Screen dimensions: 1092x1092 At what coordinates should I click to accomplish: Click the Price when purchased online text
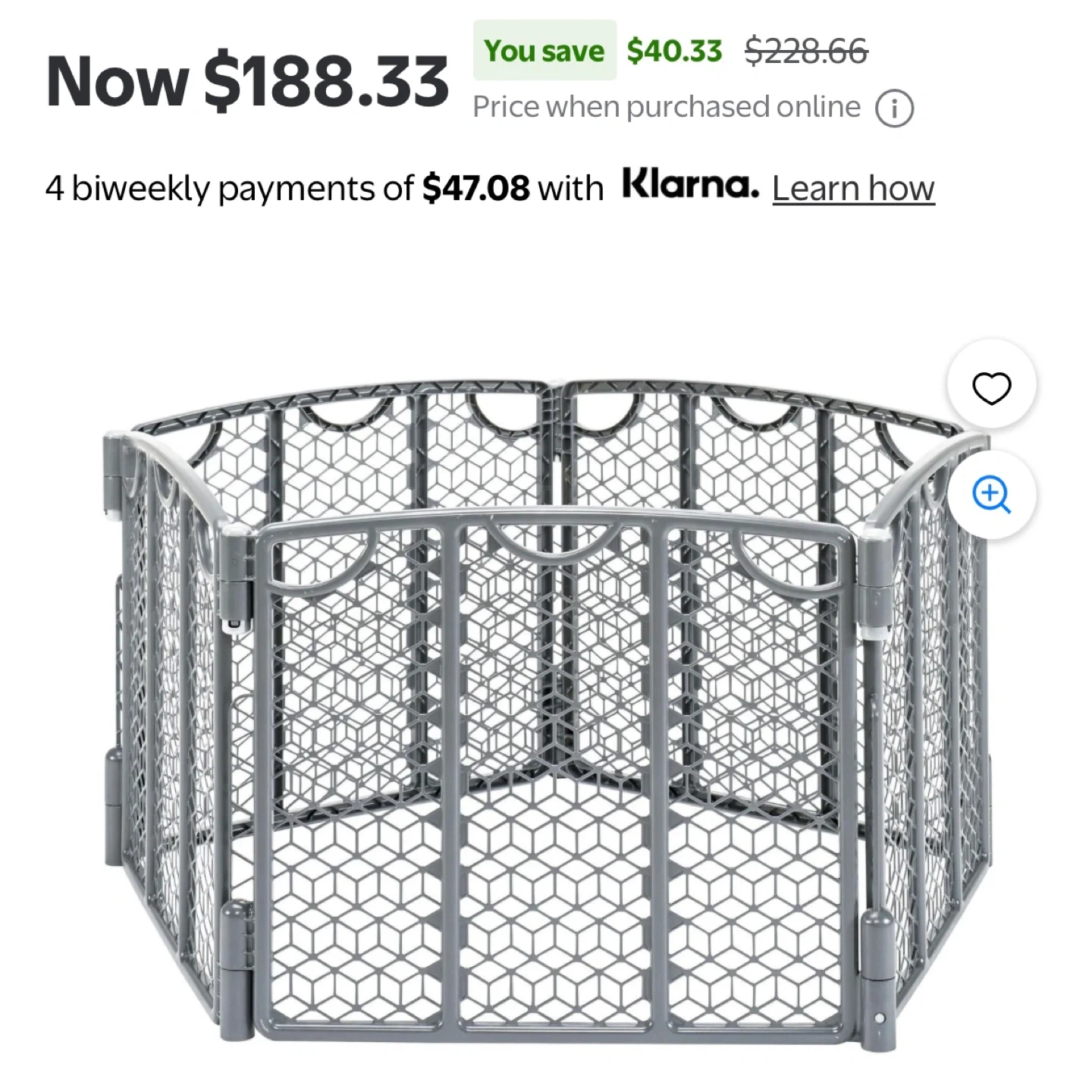click(x=667, y=108)
